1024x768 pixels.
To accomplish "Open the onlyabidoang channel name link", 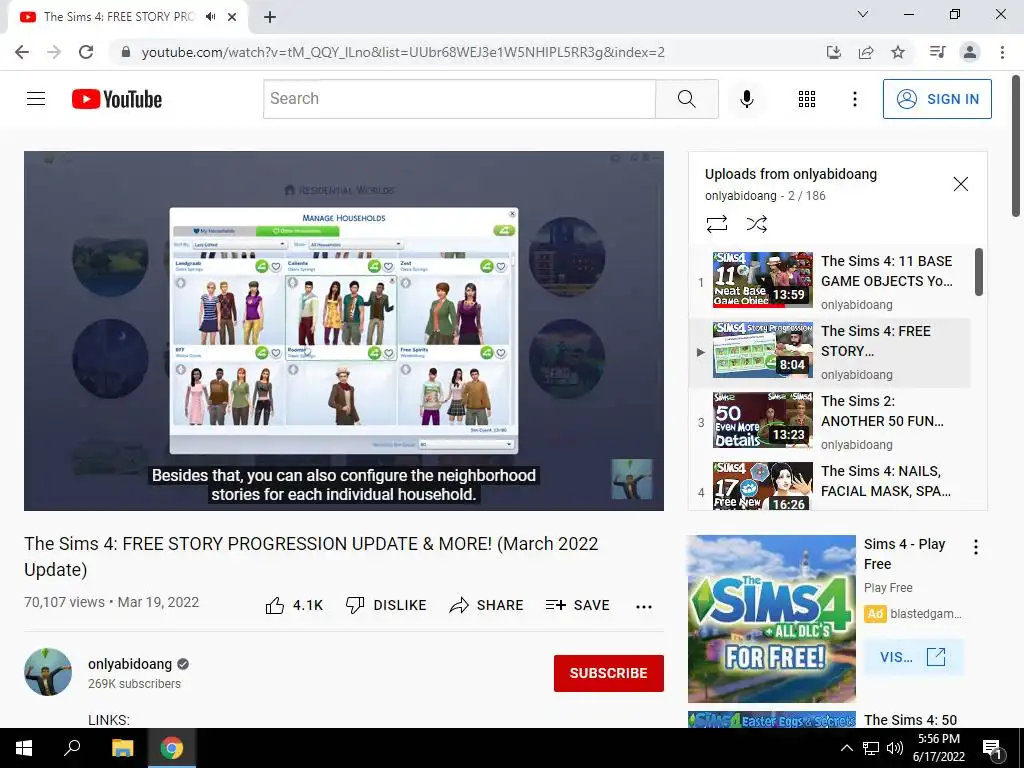I will point(130,664).
